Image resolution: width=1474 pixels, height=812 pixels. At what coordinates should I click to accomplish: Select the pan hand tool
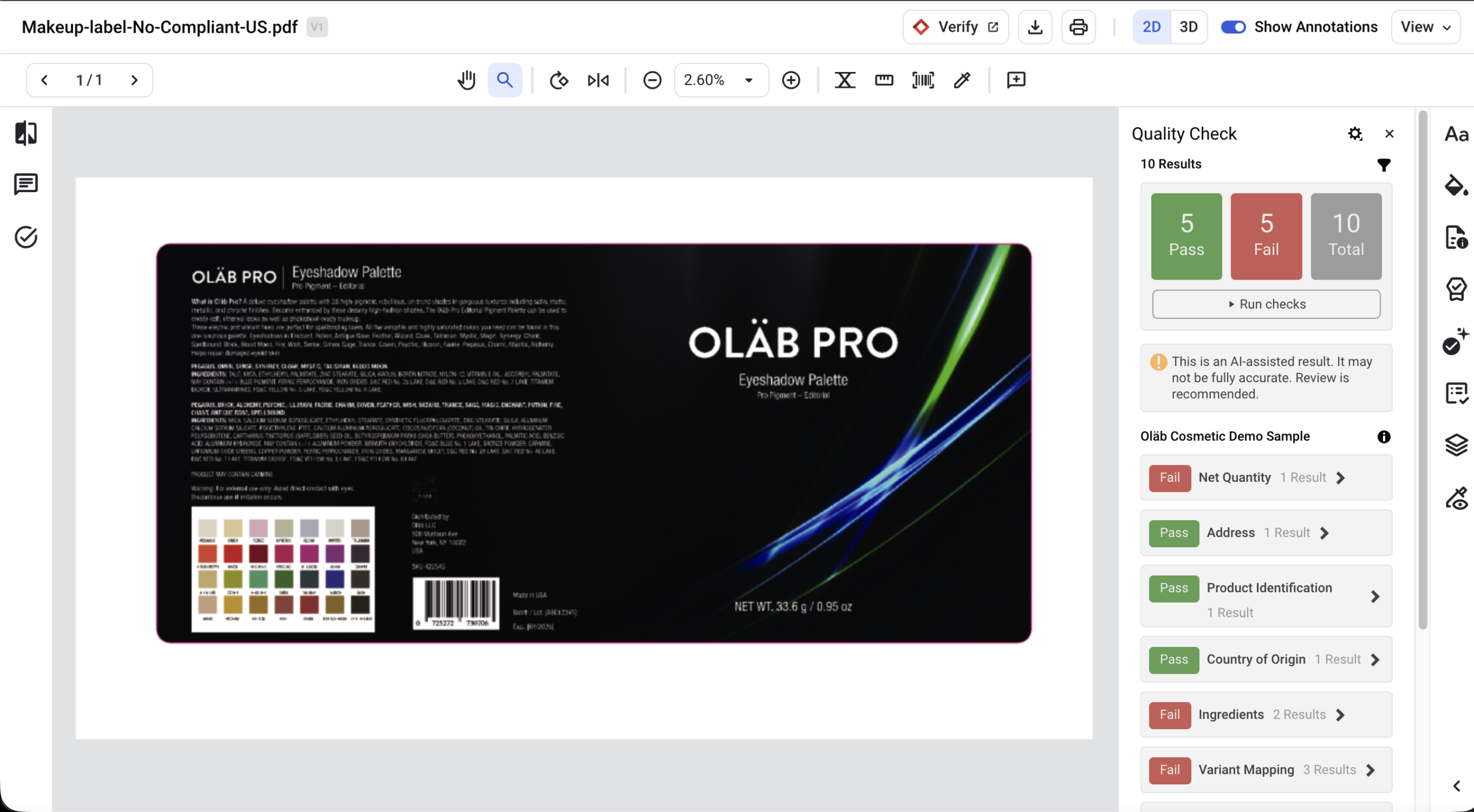[466, 80]
